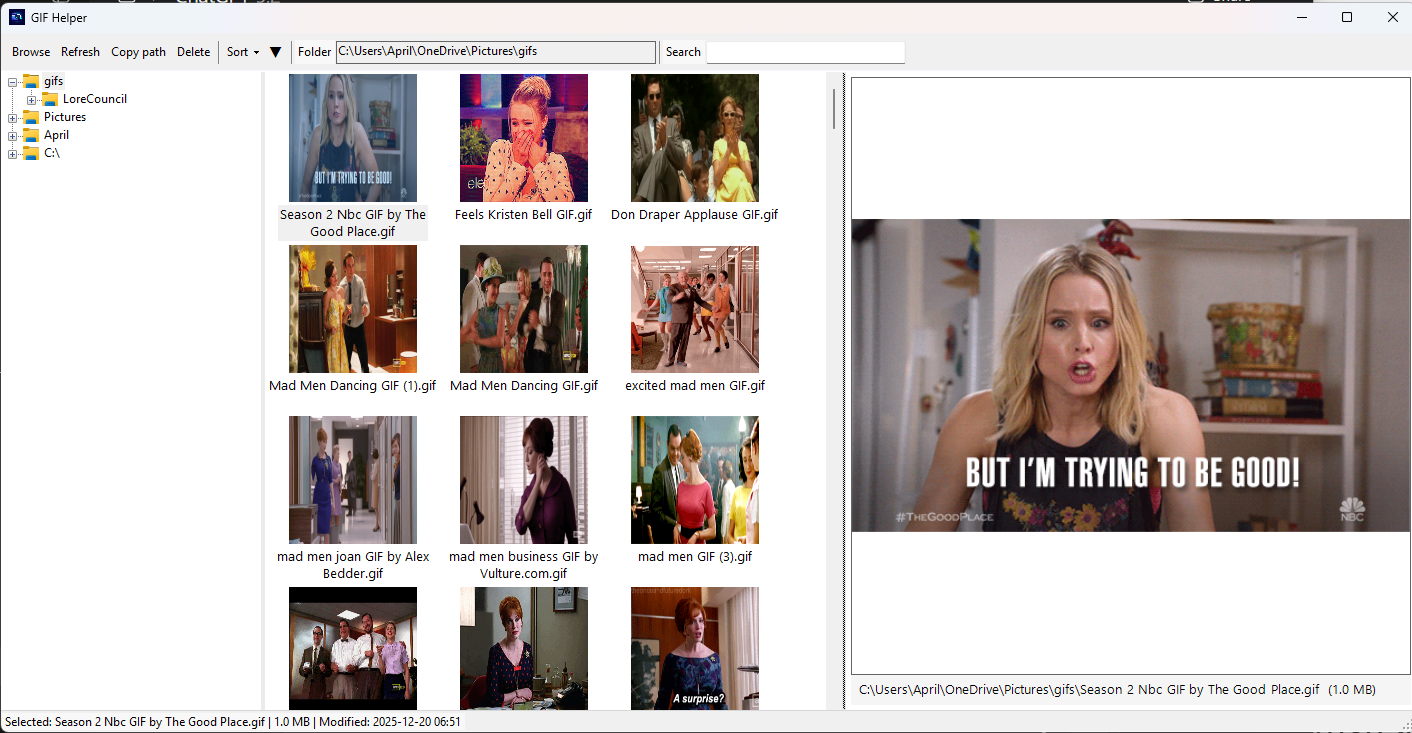Image resolution: width=1412 pixels, height=733 pixels.
Task: Collapse the gifs tree node
Action: pos(13,81)
